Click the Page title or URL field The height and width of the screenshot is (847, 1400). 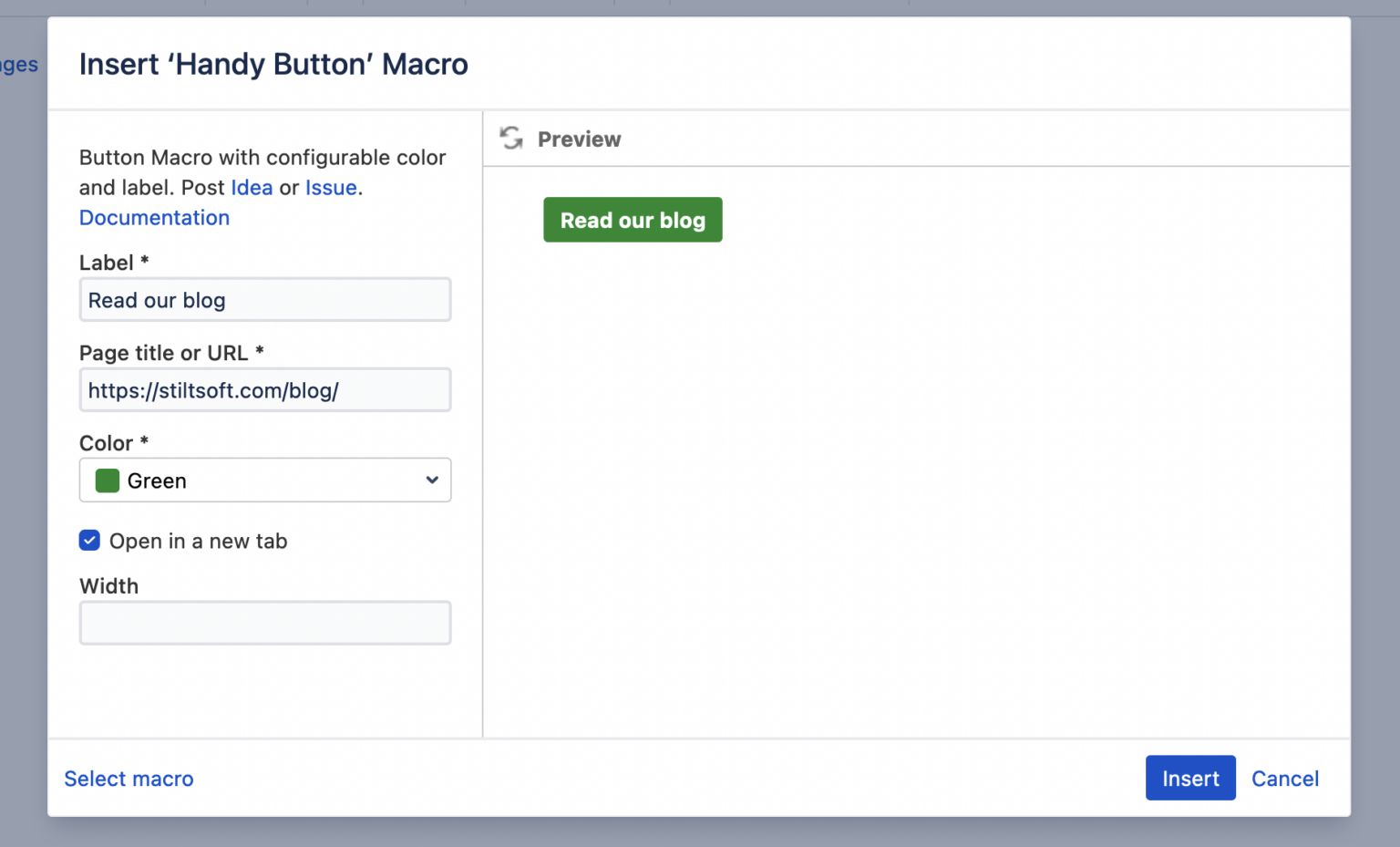tap(264, 389)
